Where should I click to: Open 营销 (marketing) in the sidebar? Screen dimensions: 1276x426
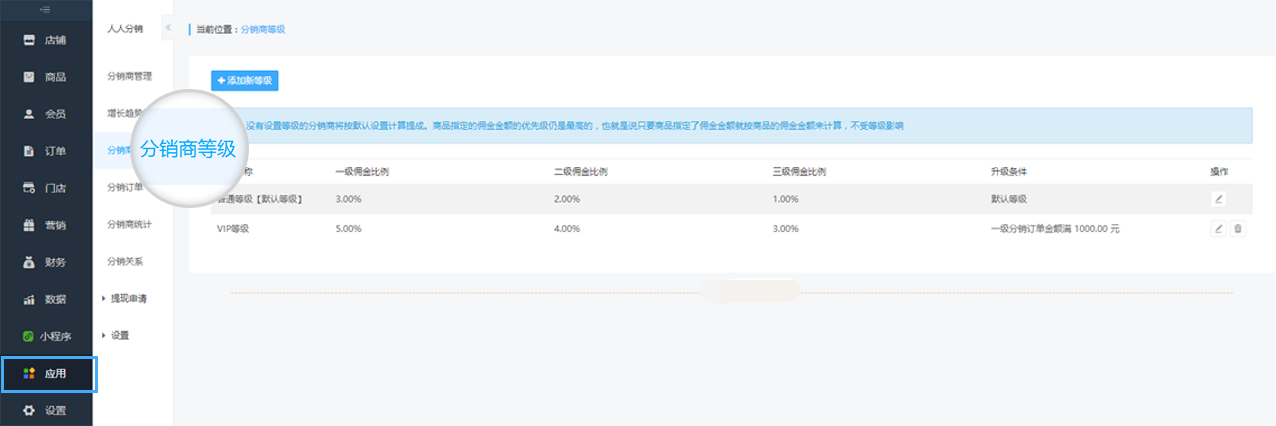point(46,225)
